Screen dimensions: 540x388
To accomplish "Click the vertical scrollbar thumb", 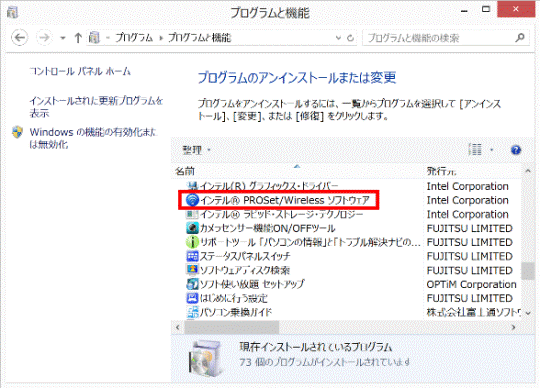I will (528, 271).
